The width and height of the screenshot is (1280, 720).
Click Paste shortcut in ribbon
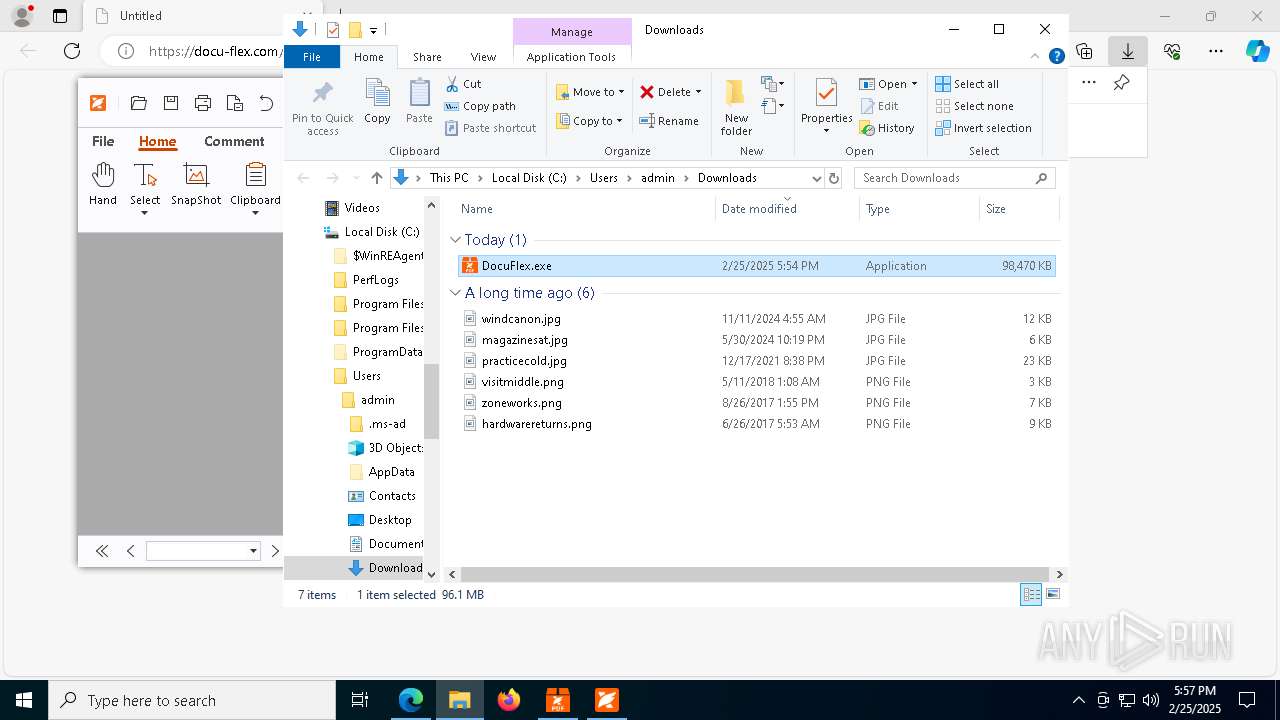pos(490,128)
